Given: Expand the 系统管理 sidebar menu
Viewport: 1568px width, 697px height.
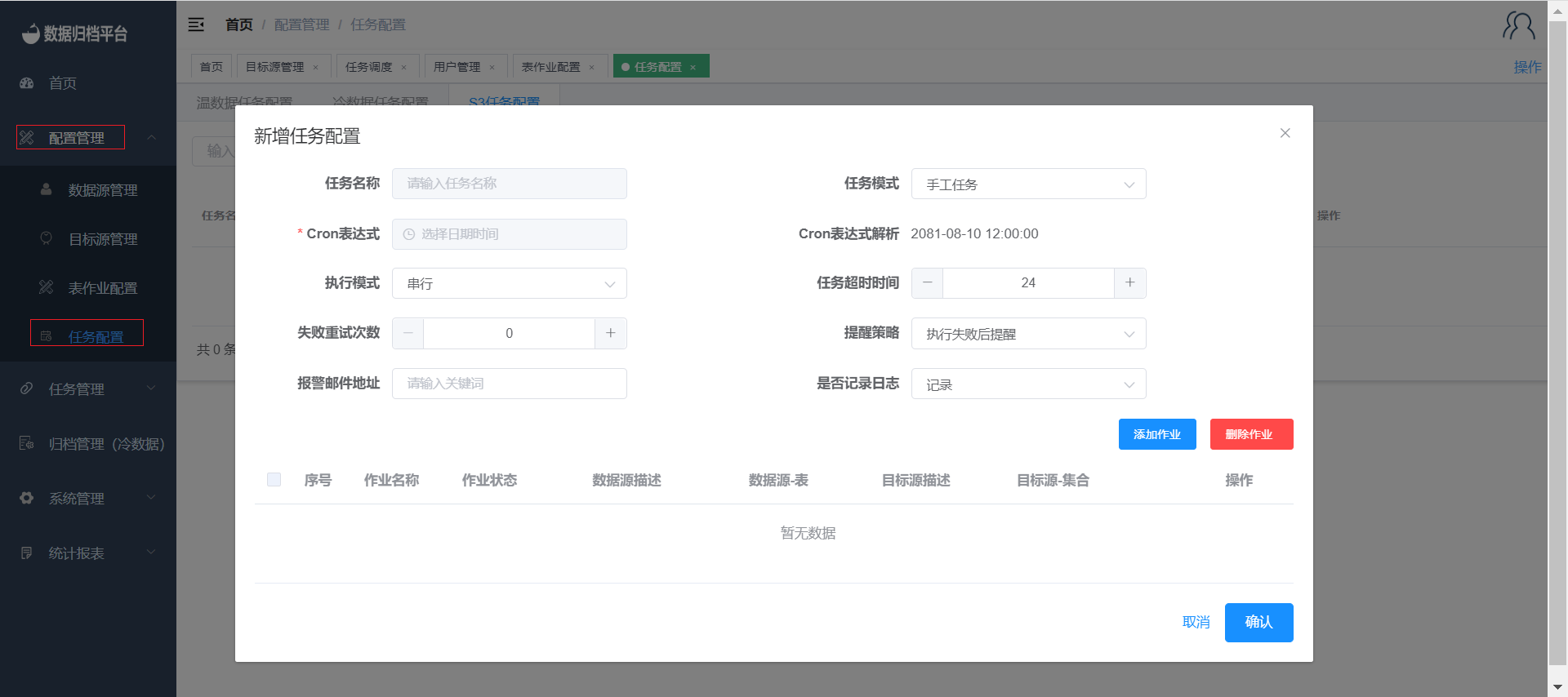Looking at the screenshot, I should [151, 498].
